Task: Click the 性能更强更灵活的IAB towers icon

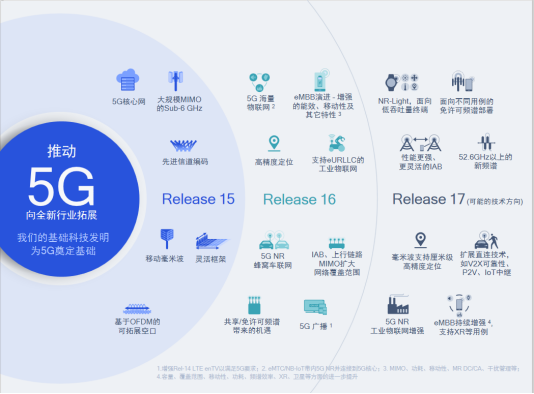Action: (x=421, y=143)
